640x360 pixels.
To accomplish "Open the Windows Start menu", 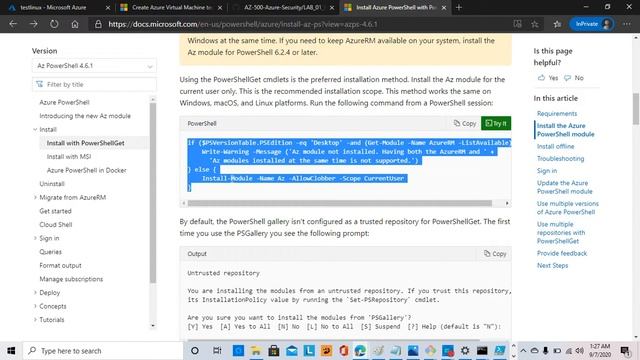I will tap(11, 351).
